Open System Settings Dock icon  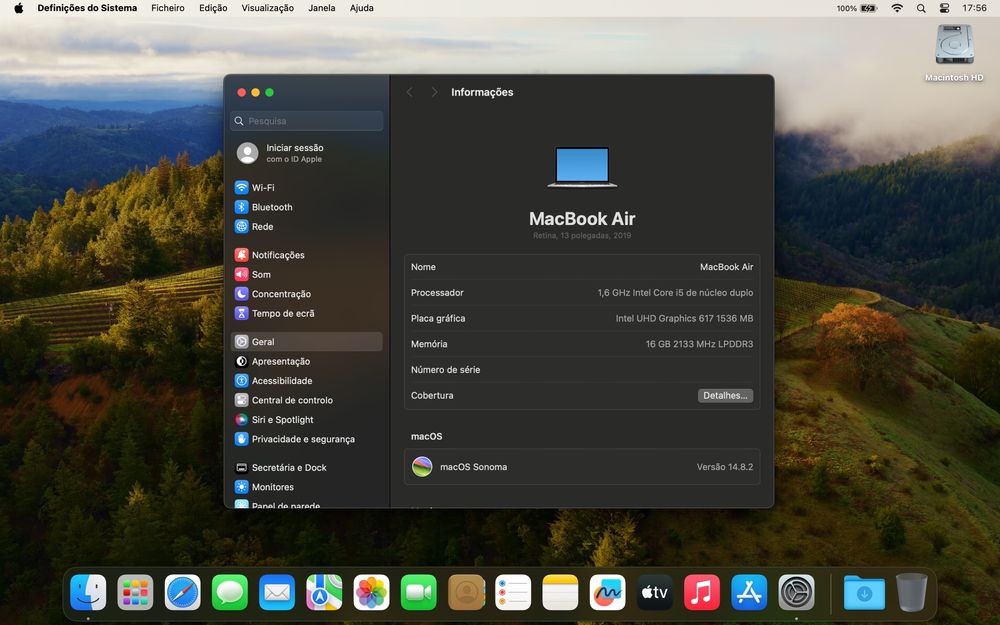click(797, 592)
